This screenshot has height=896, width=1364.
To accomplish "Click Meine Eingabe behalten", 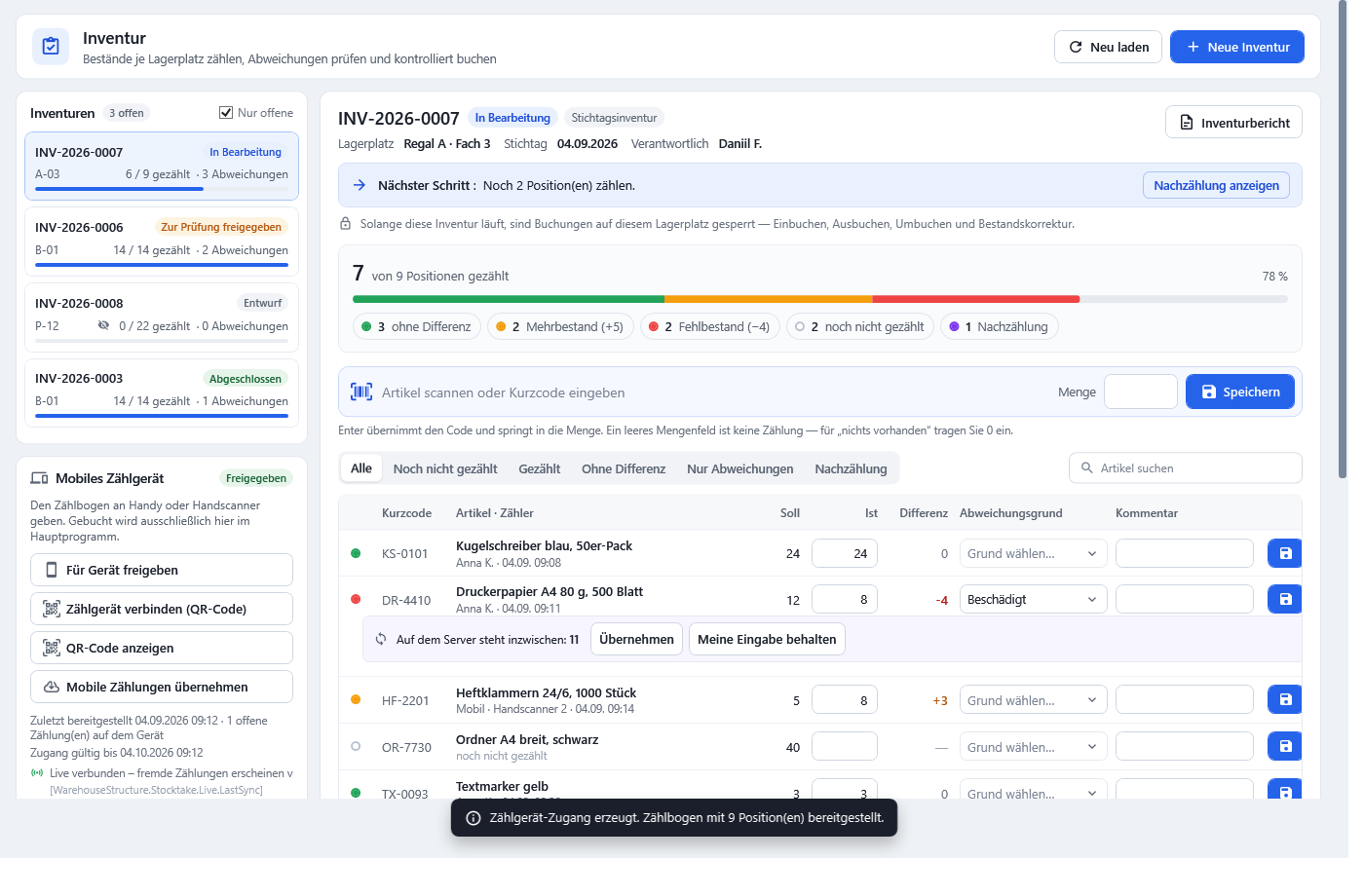I will tap(767, 639).
